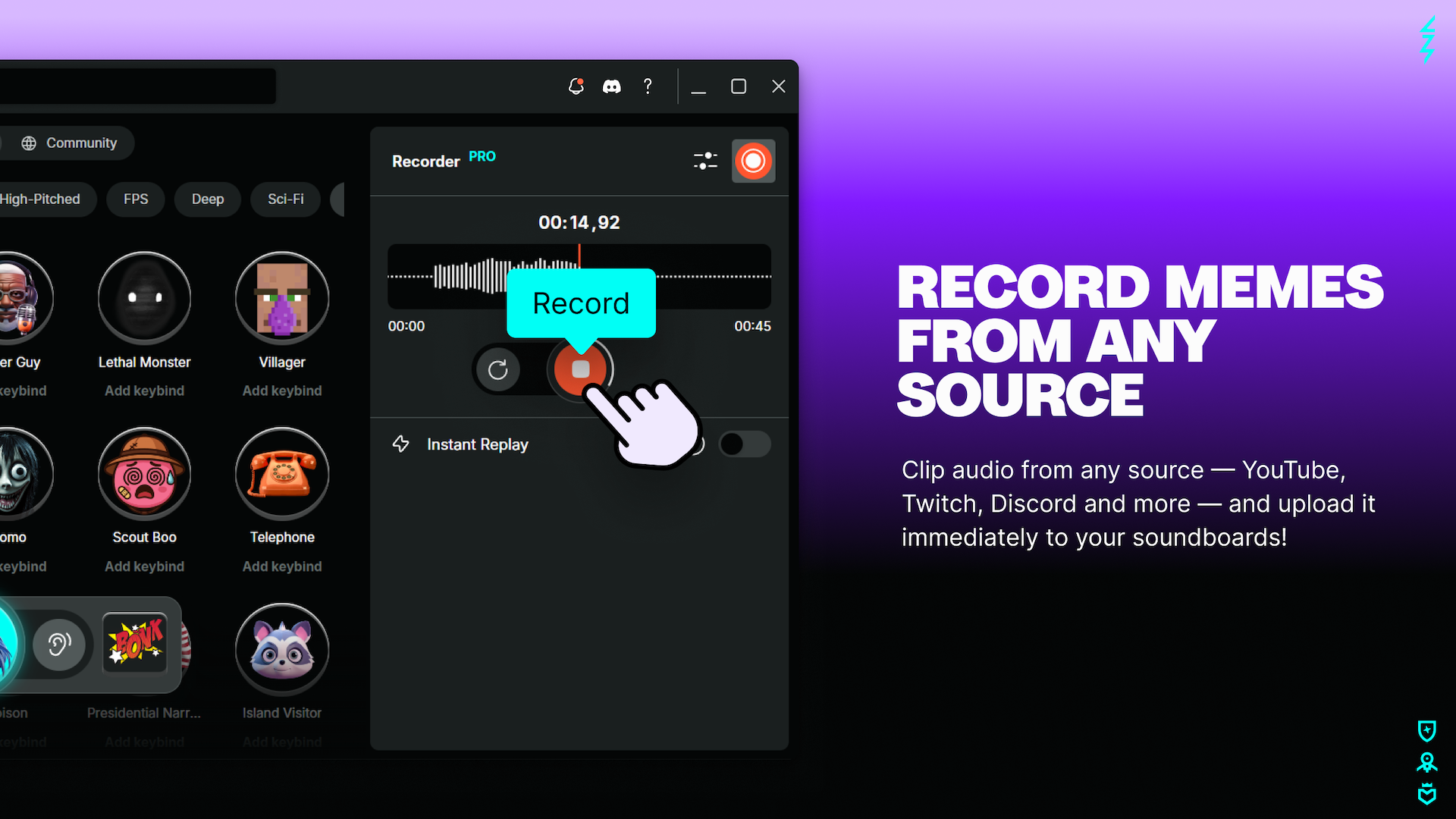Click the reset recording circular arrow
Screen dimensions: 1456x819
pyautogui.click(x=497, y=370)
